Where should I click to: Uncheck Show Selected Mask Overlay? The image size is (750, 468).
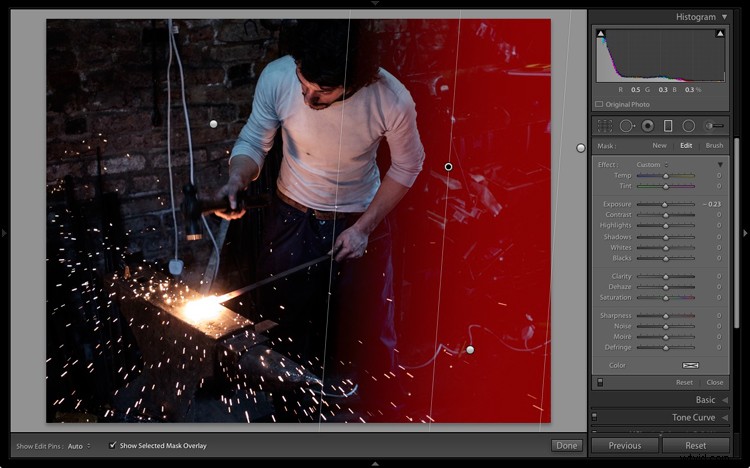112,445
